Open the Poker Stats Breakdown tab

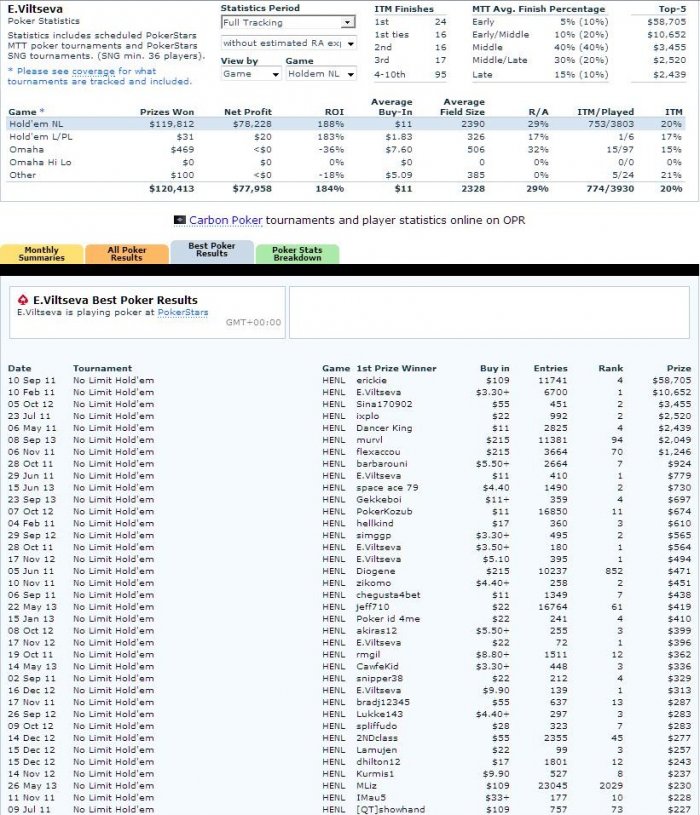click(x=297, y=254)
